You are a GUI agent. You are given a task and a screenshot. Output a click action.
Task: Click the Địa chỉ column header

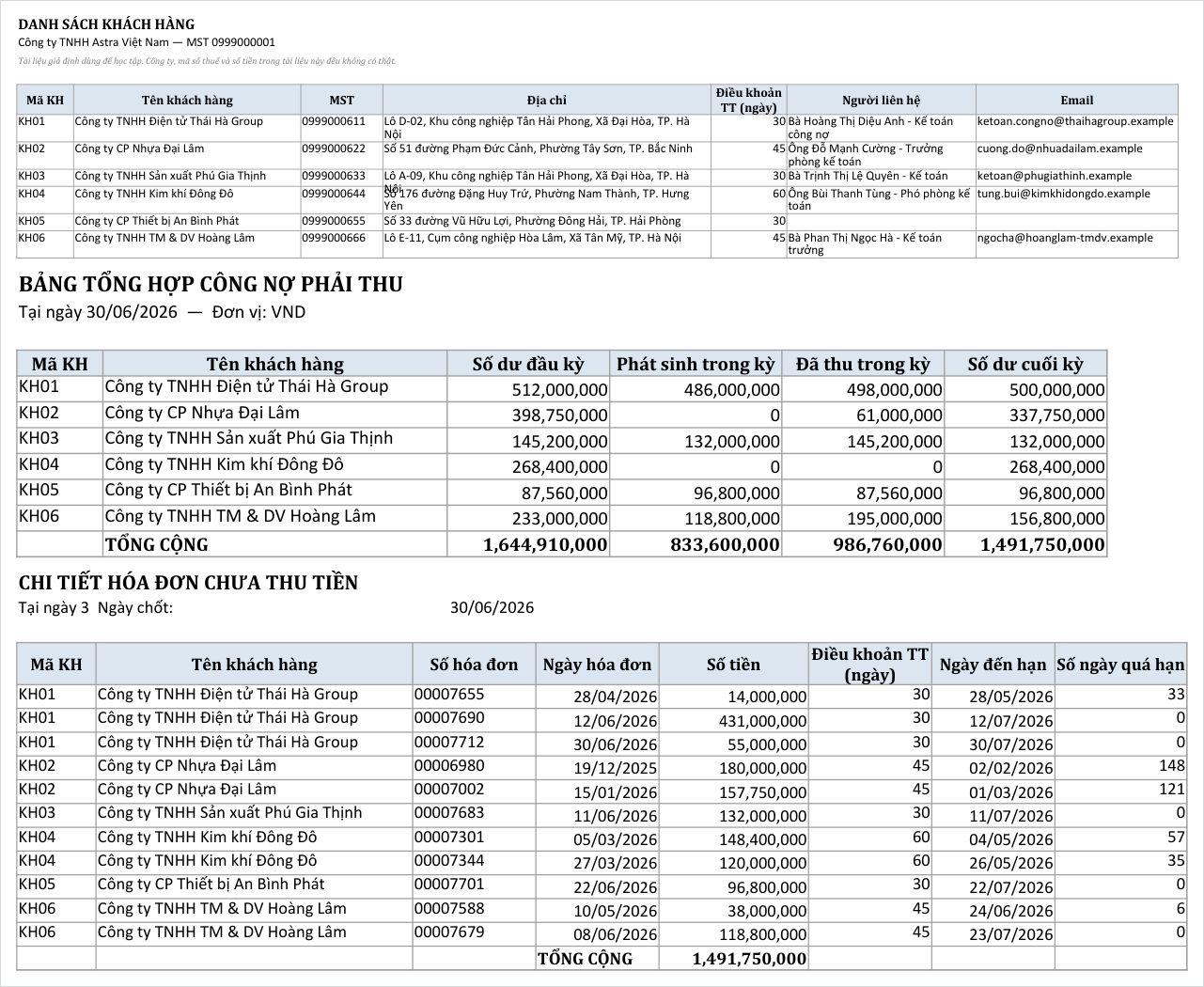coord(547,100)
